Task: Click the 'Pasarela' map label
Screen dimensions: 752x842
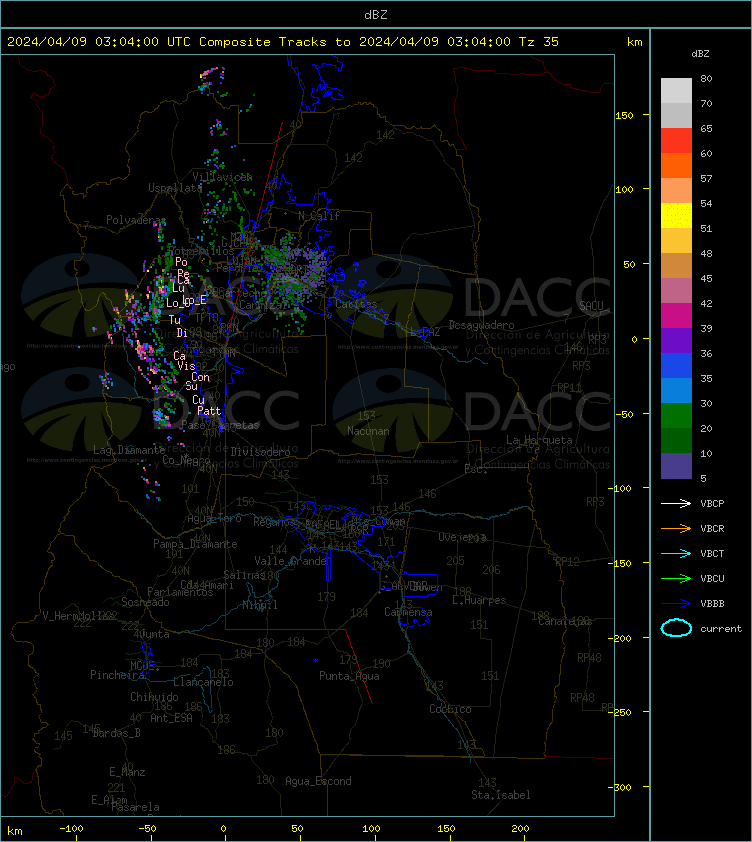Action: pyautogui.click(x=135, y=807)
